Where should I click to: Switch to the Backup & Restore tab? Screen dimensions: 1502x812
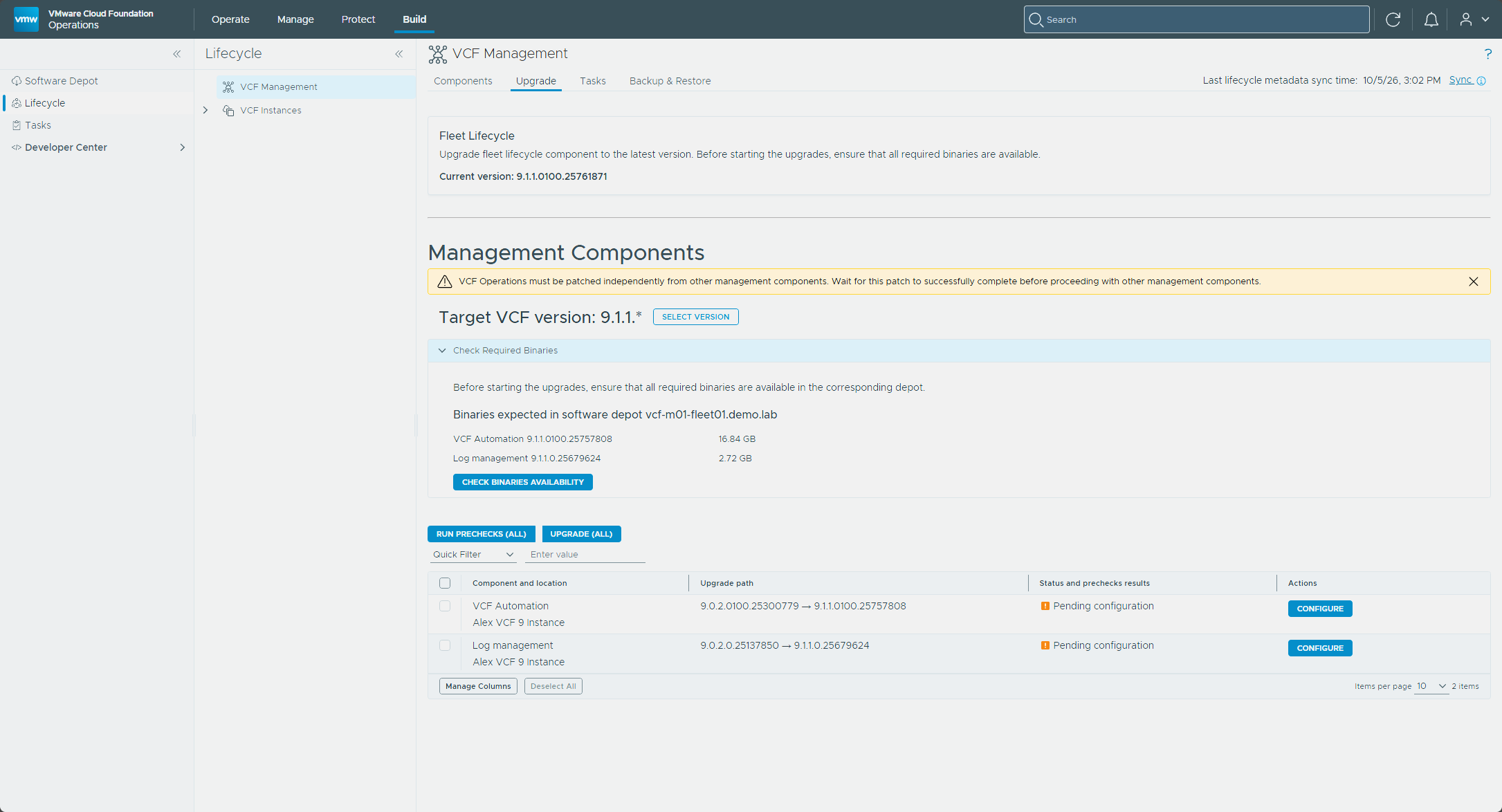coord(670,81)
